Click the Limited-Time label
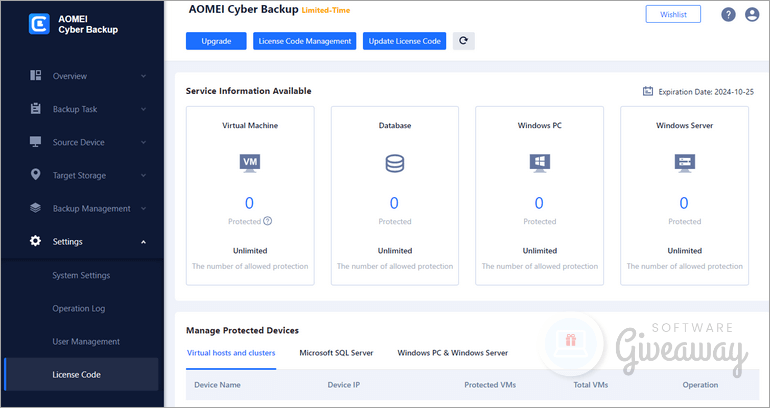Screen dimensions: 770x408 click(x=326, y=10)
